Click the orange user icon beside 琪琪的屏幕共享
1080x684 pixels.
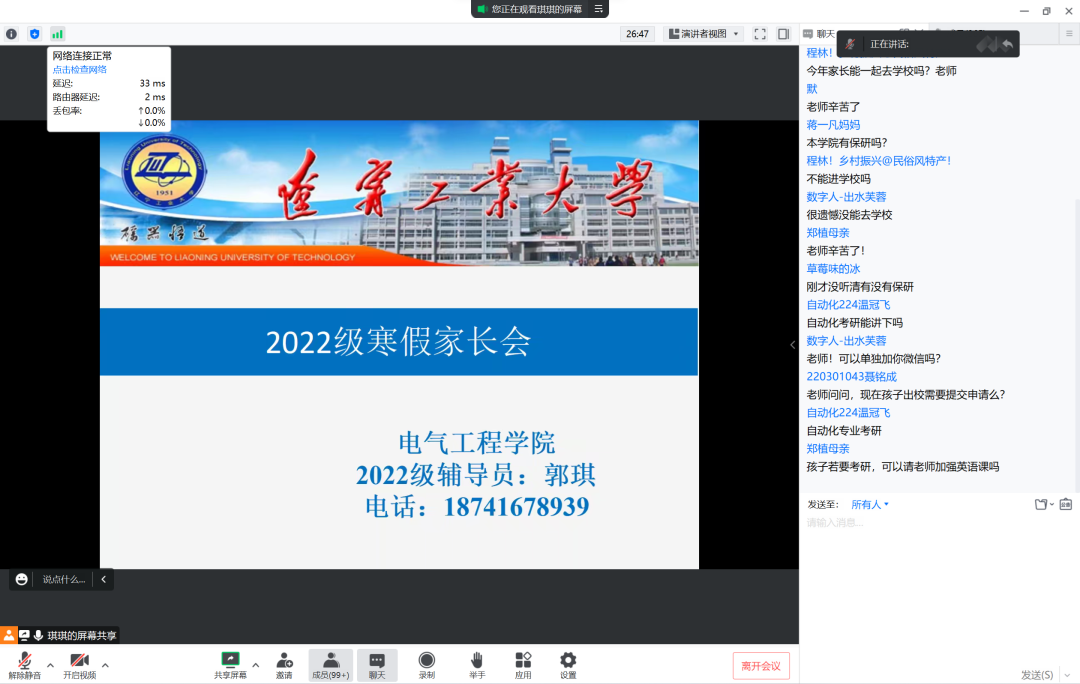click(8, 635)
